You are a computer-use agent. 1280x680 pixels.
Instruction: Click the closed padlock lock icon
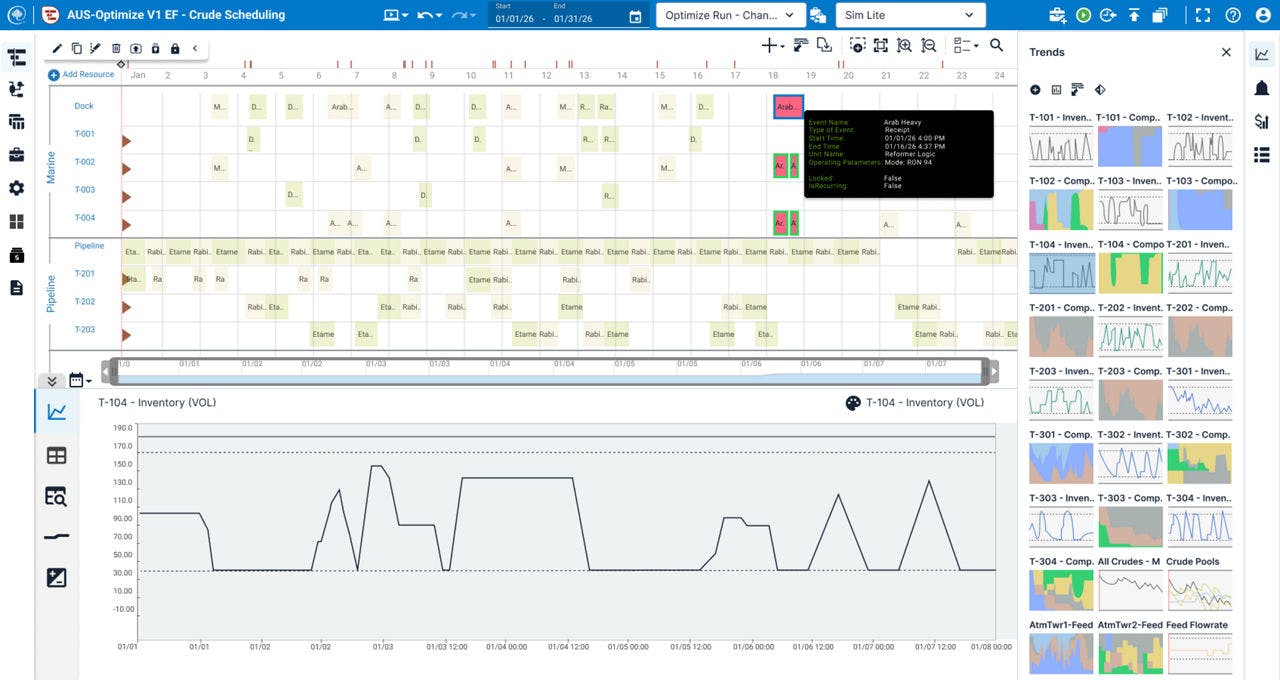175,48
